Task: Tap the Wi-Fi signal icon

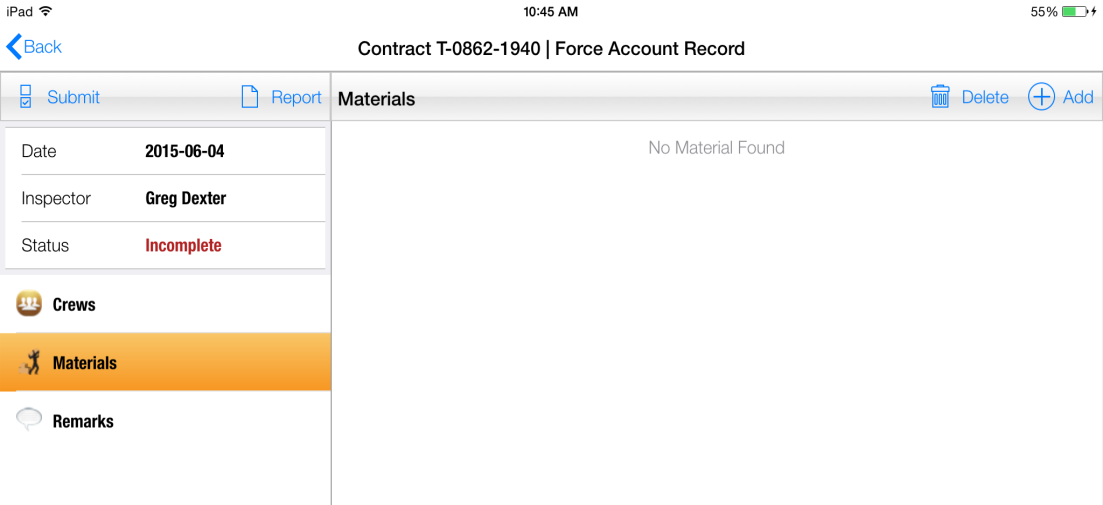Action: (46, 11)
